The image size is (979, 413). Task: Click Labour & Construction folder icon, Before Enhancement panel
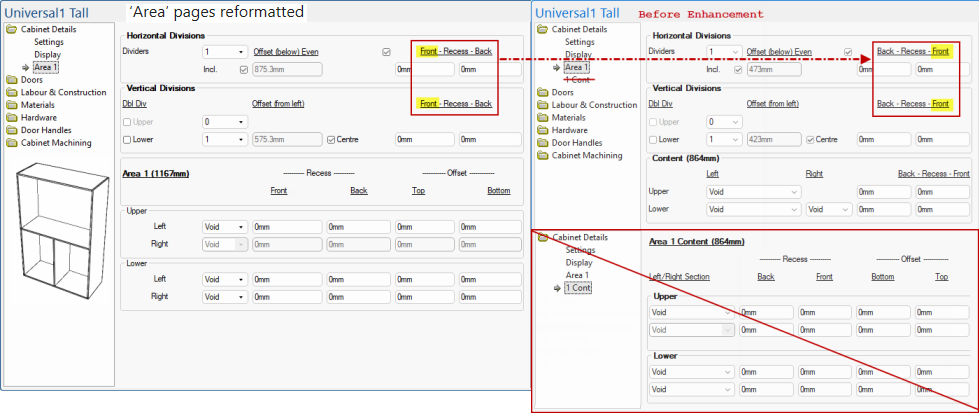coord(542,105)
